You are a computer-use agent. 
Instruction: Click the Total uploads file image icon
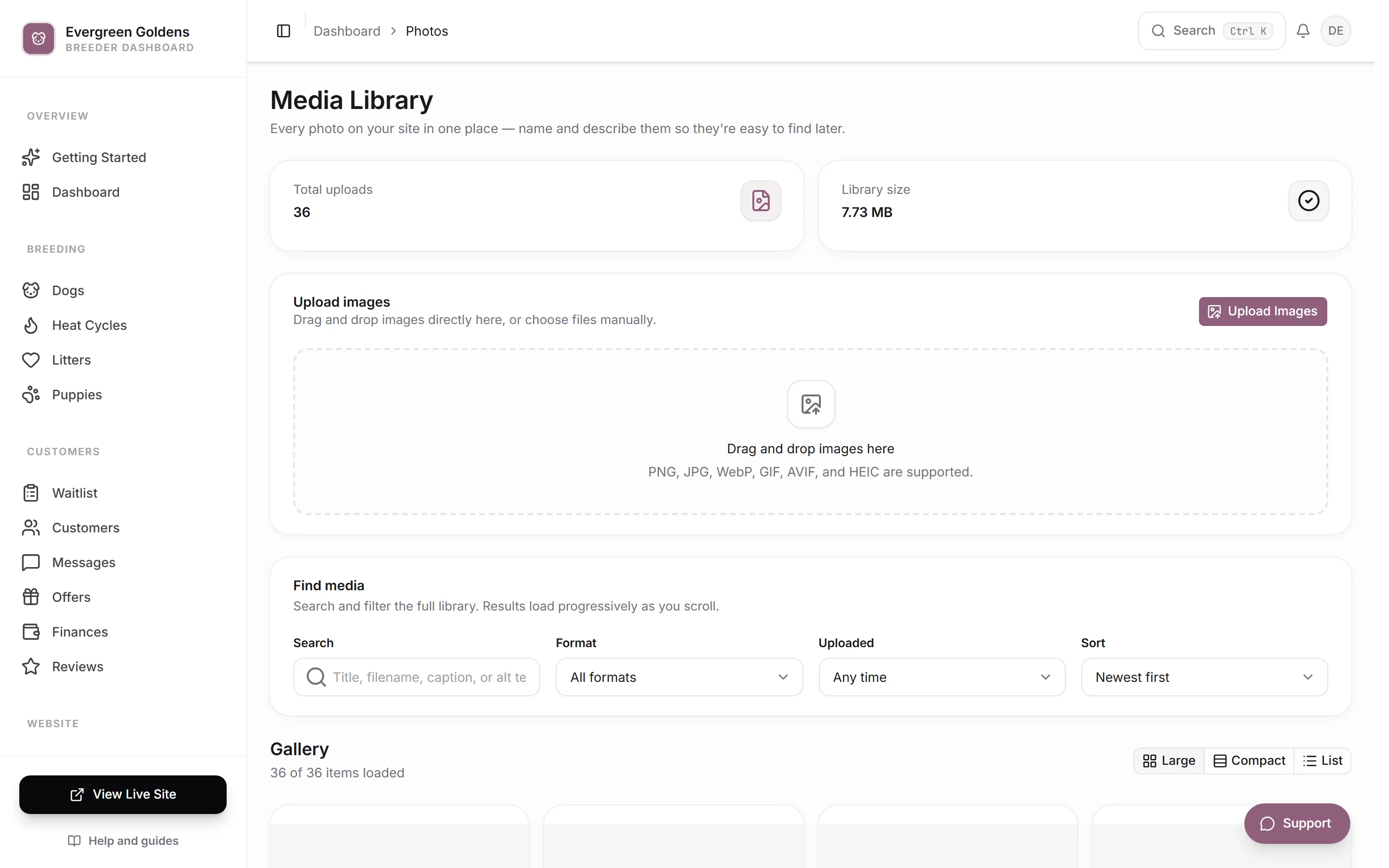[x=761, y=200]
